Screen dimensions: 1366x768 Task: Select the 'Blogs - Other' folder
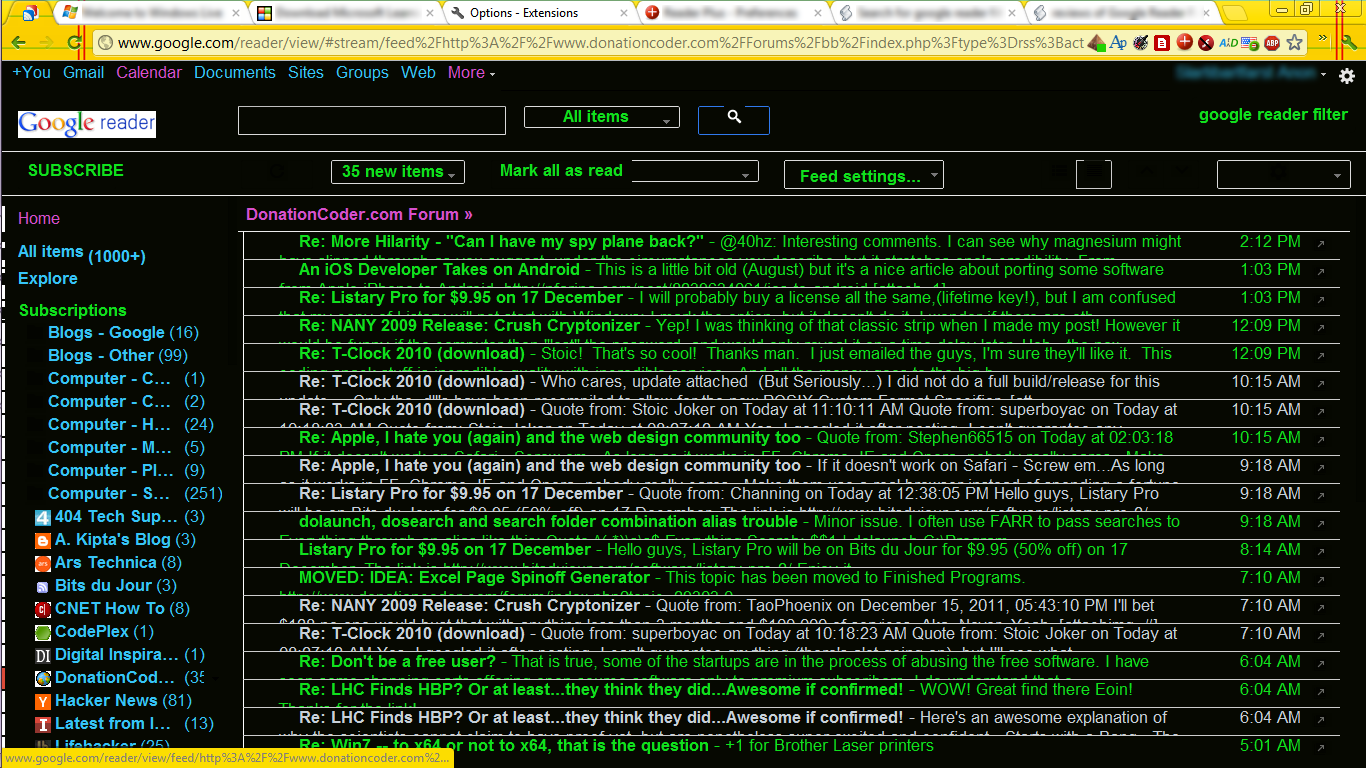coord(118,356)
